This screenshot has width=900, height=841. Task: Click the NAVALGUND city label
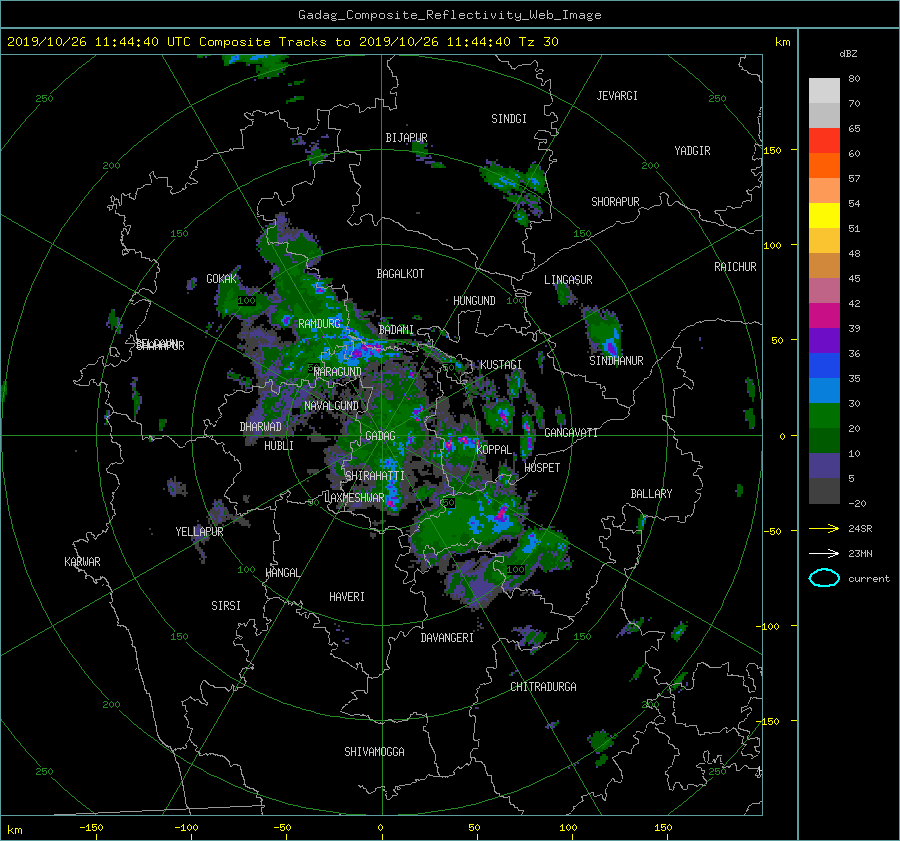[x=331, y=406]
